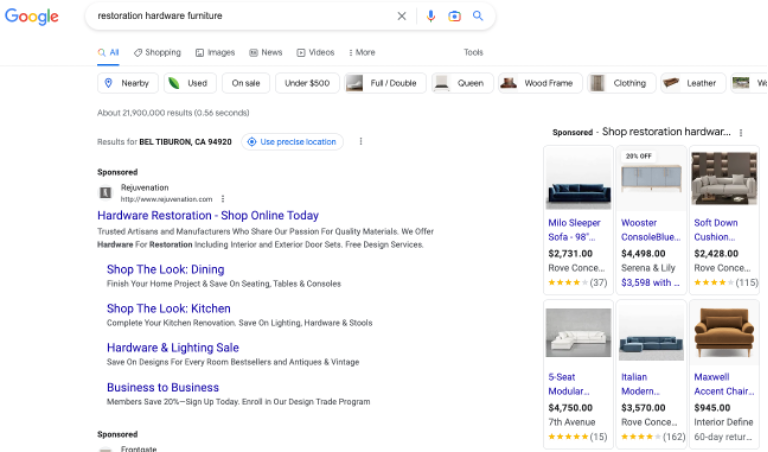Click the $3,598 with discount link
This screenshot has width=768, height=452.
pyautogui.click(x=650, y=283)
